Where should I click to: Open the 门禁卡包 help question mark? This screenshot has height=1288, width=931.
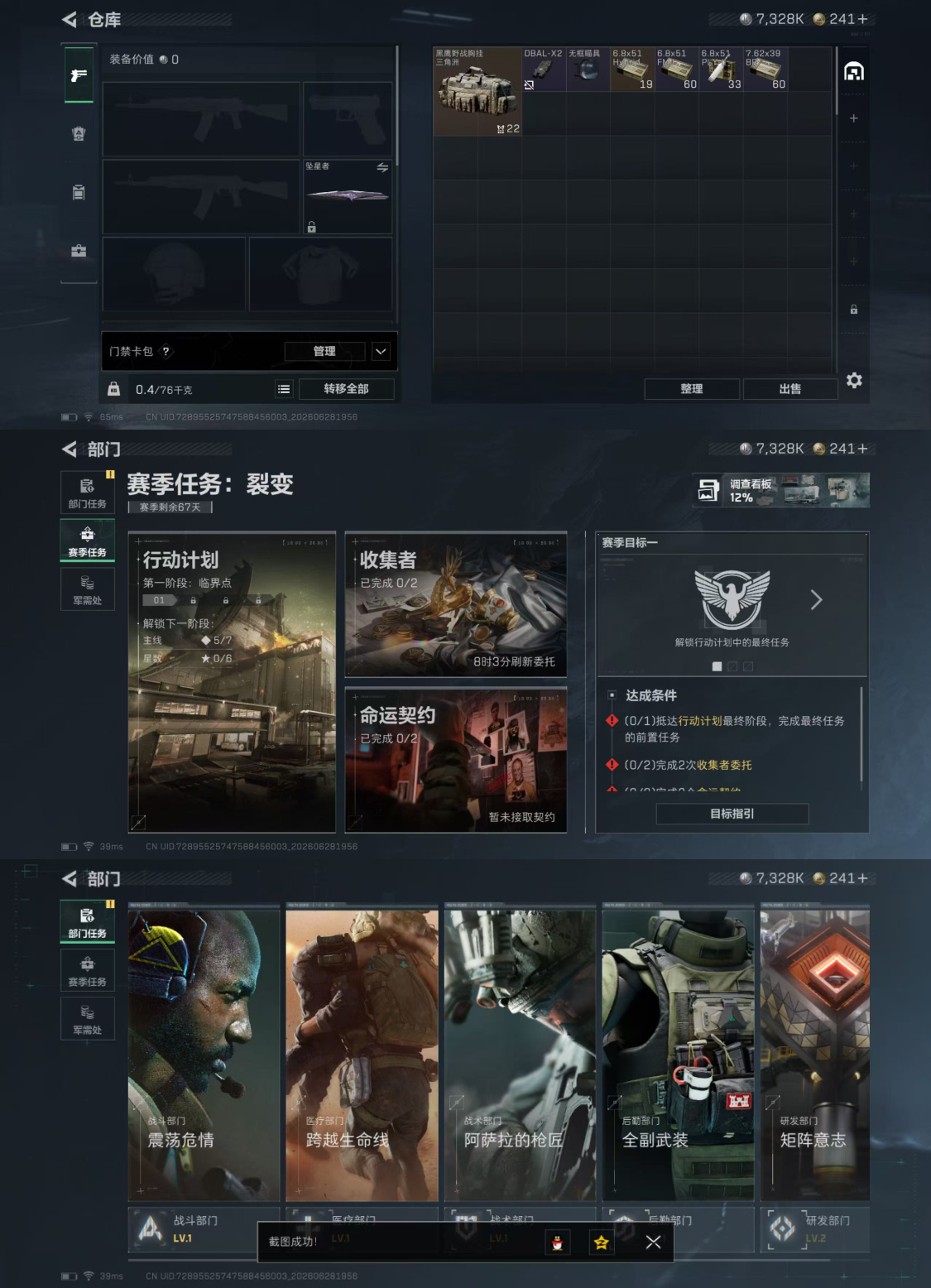(x=166, y=351)
